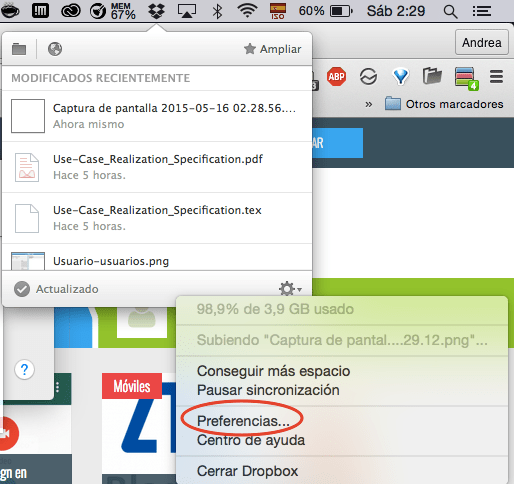Image resolution: width=514 pixels, height=484 pixels.
Task: Open Use-Case_Realization_Specification.tex entry
Action: pos(157,218)
